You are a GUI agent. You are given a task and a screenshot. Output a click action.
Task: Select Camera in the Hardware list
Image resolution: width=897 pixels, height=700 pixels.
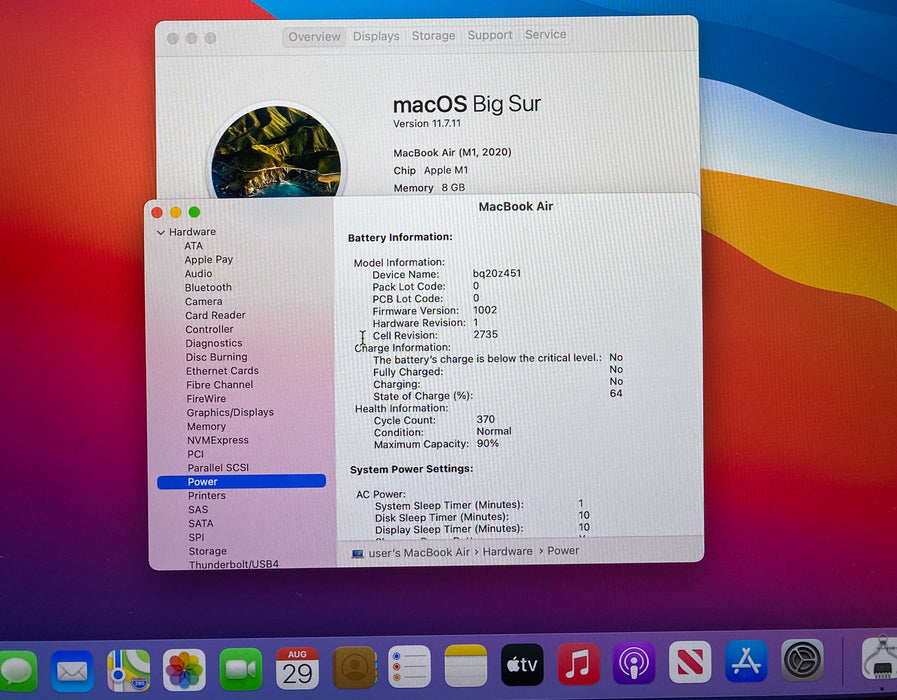(203, 301)
